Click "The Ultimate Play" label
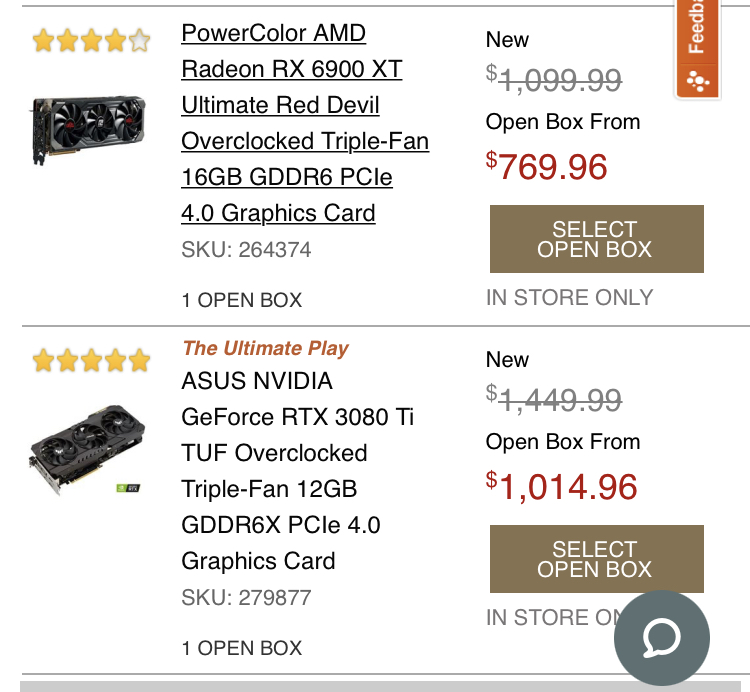This screenshot has width=750, height=692. [265, 348]
